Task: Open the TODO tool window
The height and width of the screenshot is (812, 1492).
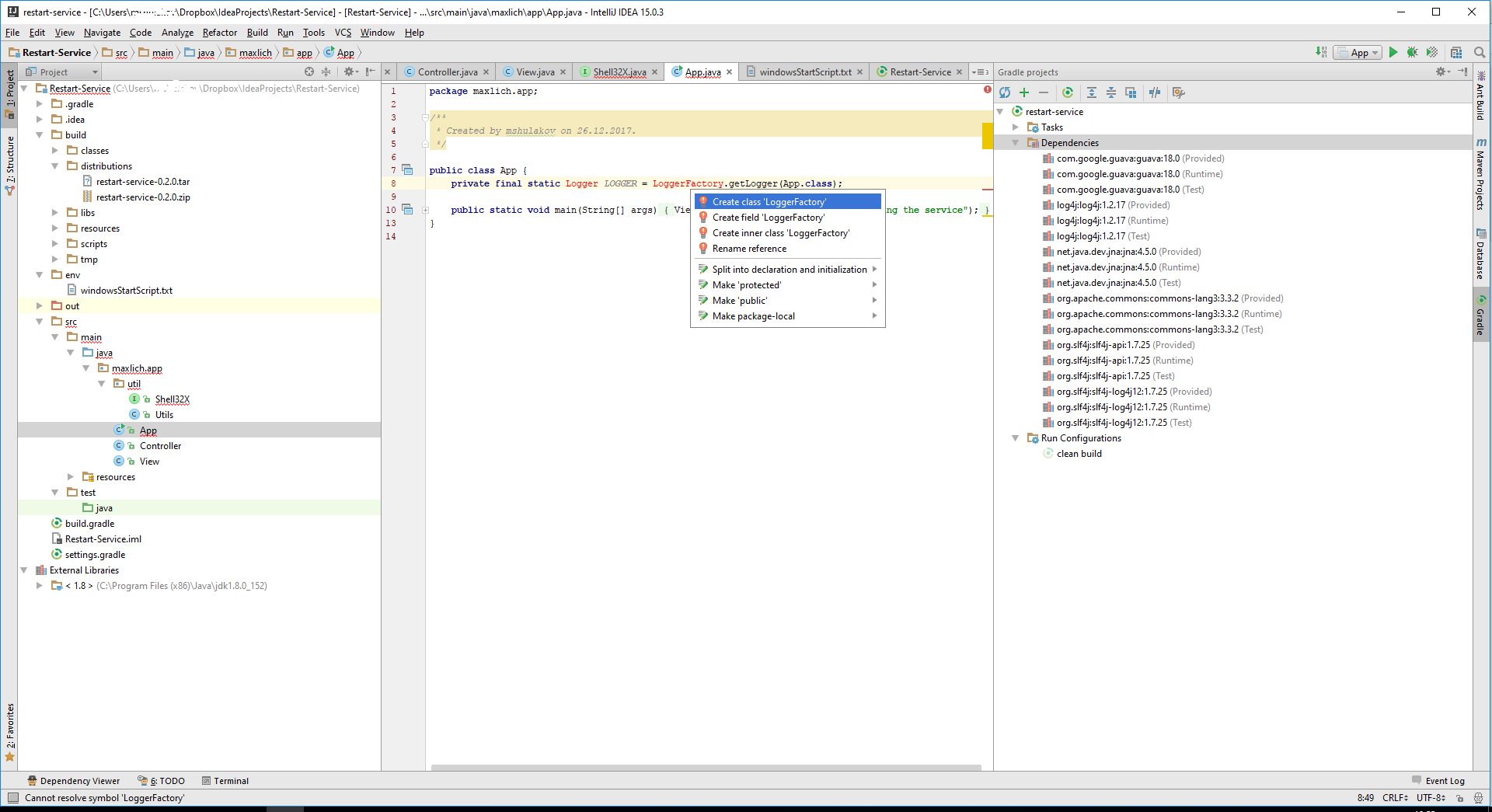Action: tap(162, 781)
